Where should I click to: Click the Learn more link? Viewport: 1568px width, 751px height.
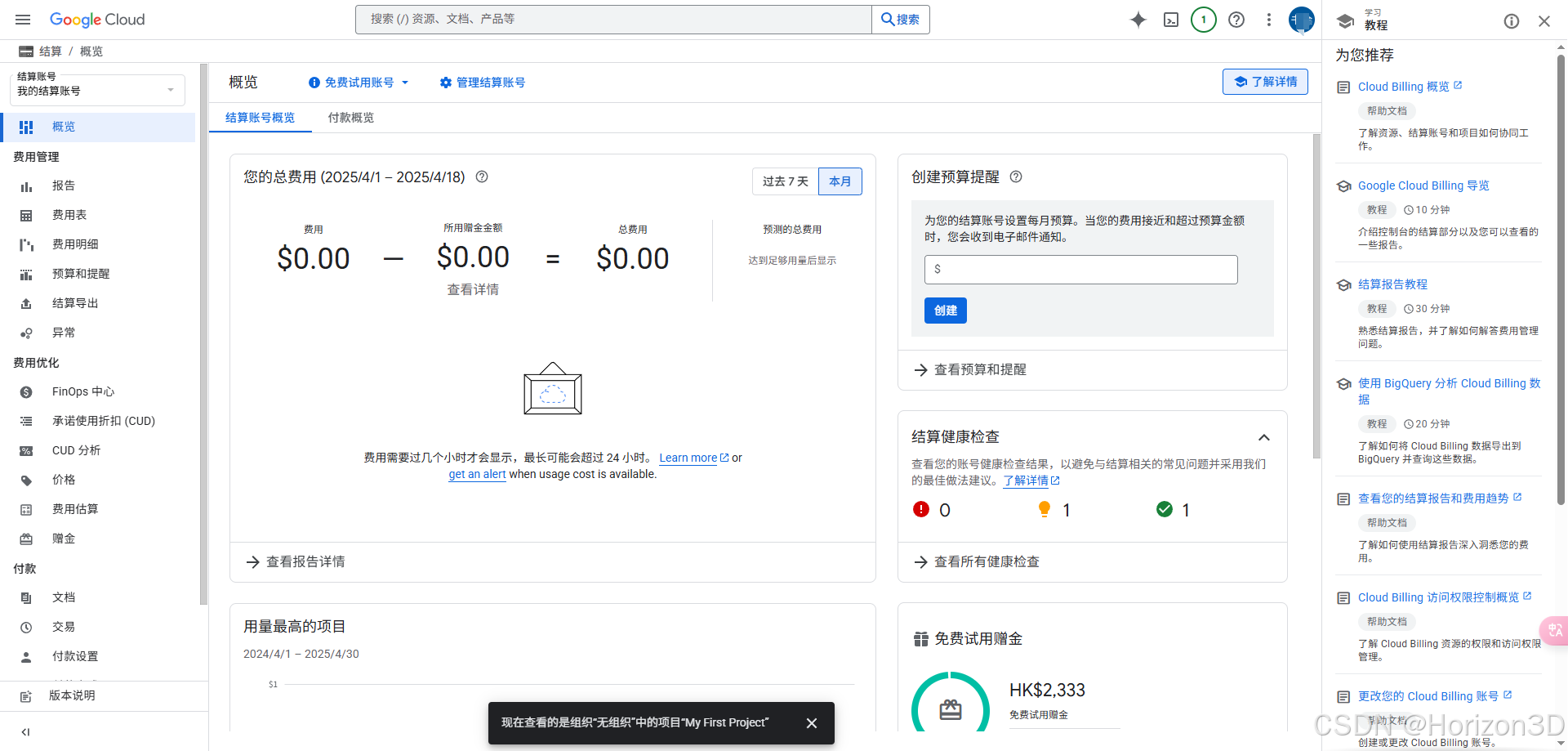click(x=693, y=458)
